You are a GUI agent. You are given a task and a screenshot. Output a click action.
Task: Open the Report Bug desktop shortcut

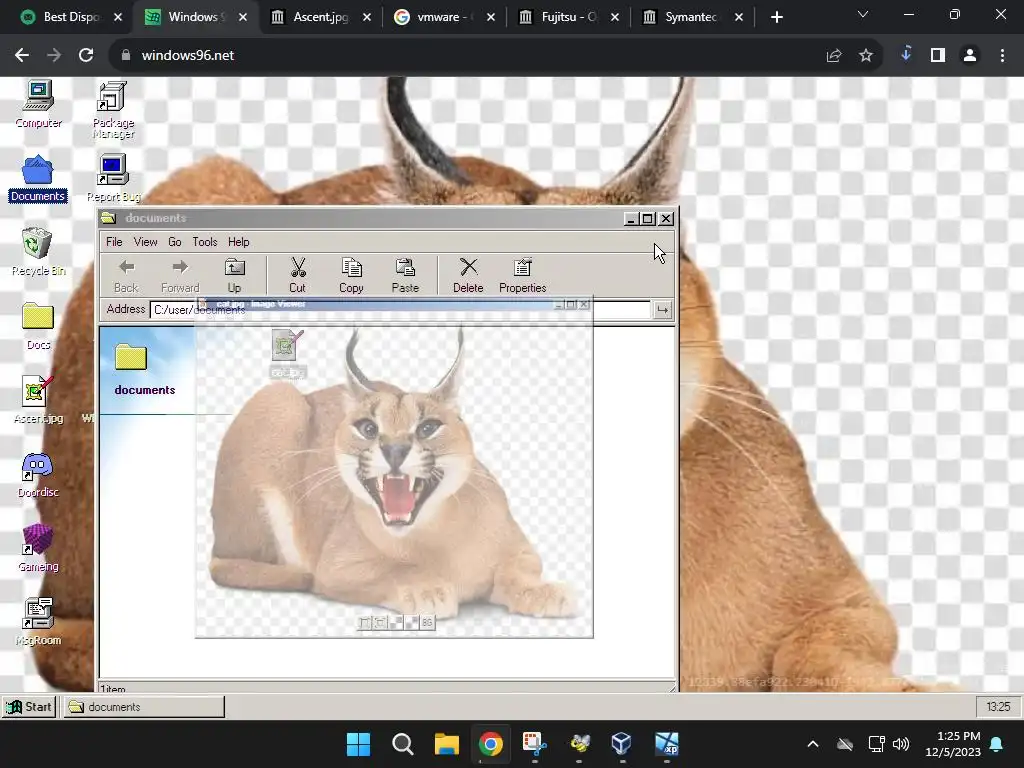(x=113, y=178)
